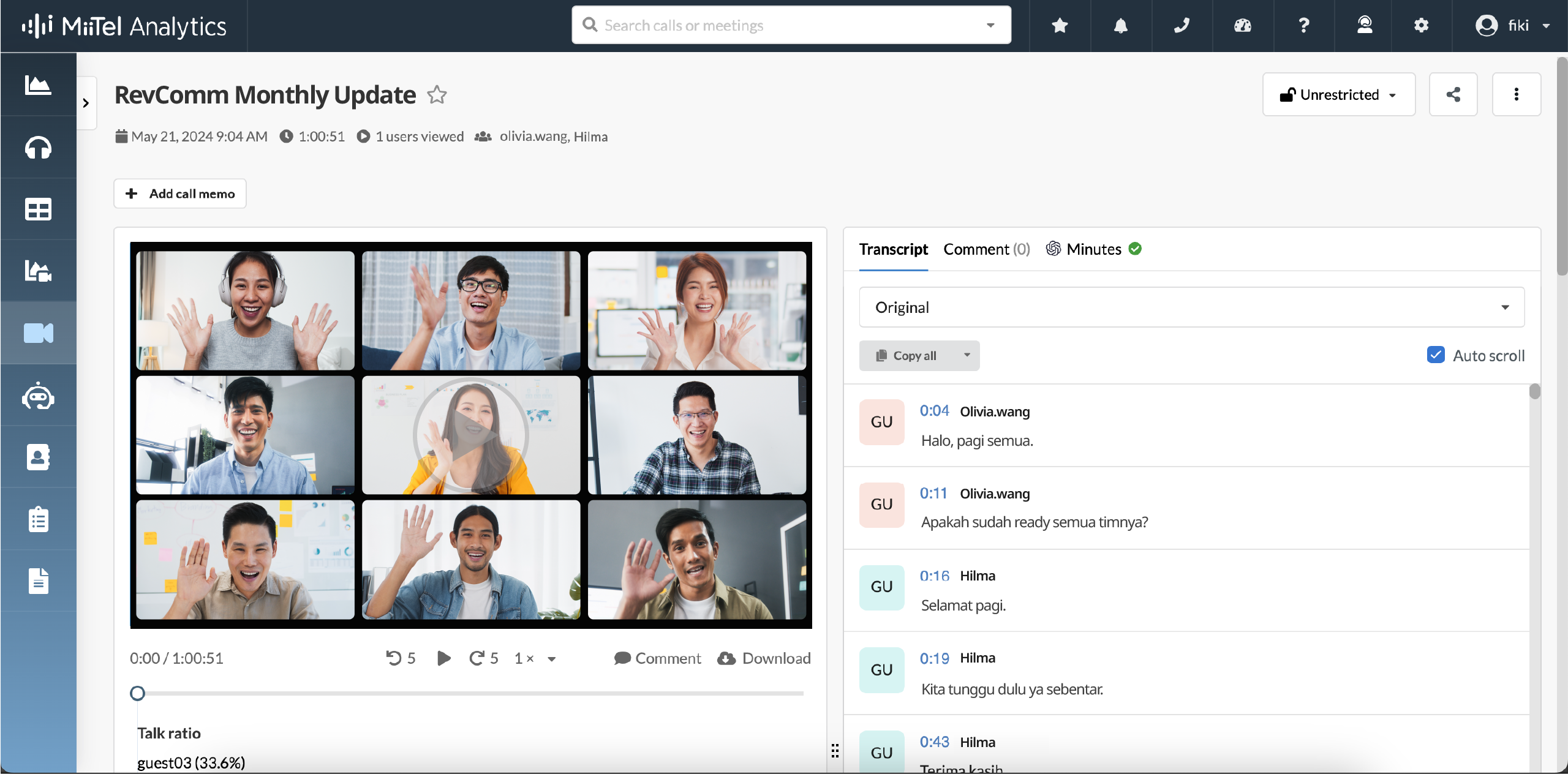Open the Unrestricted access dropdown

1338,94
